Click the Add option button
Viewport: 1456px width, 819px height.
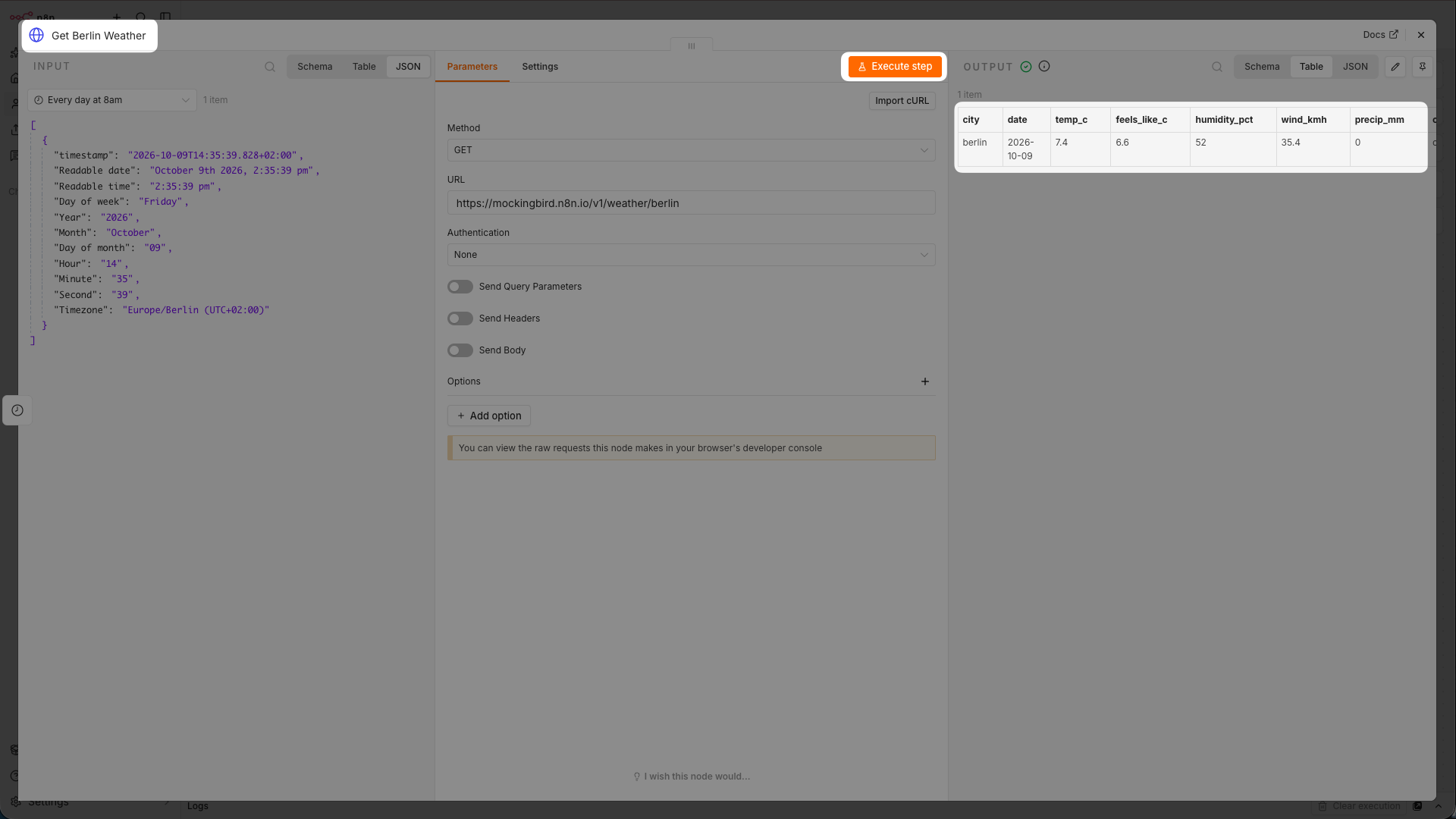488,416
